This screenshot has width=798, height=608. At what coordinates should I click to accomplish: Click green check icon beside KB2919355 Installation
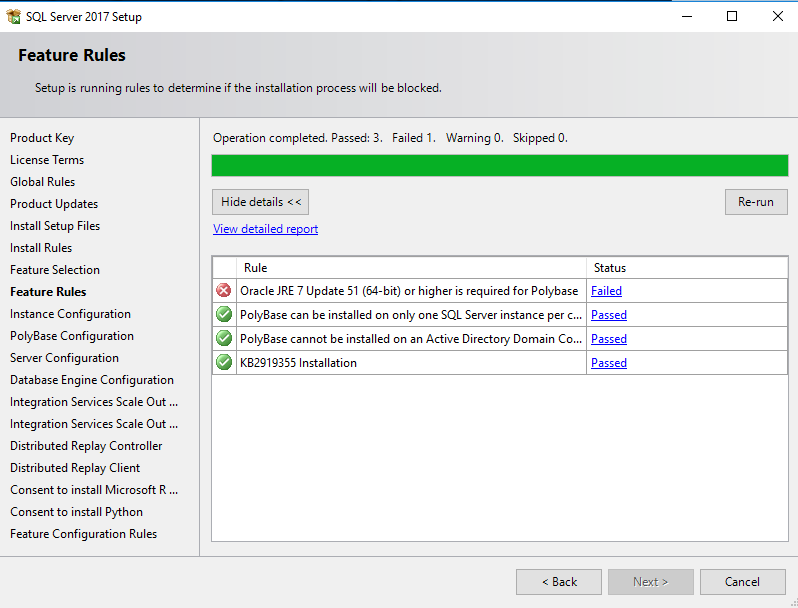coord(224,362)
